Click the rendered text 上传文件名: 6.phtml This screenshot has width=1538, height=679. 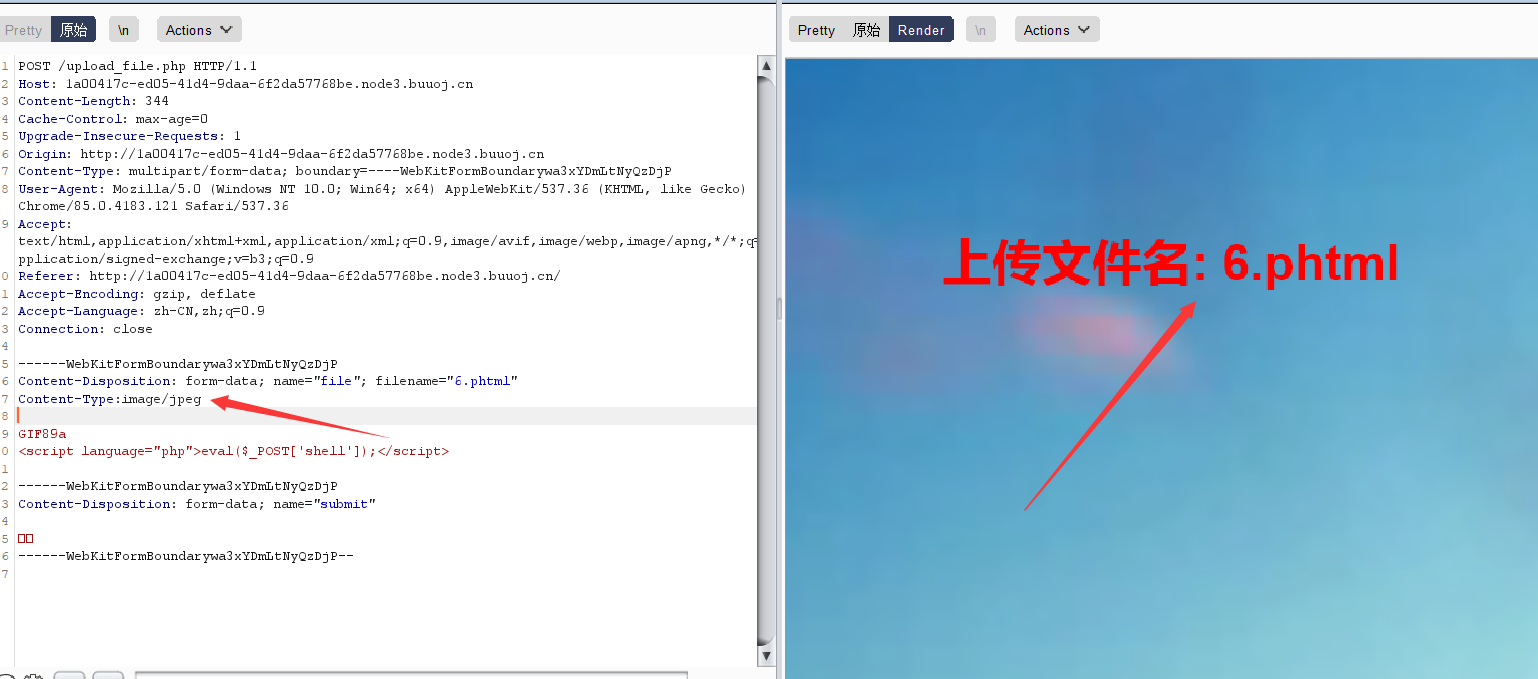(x=1170, y=264)
